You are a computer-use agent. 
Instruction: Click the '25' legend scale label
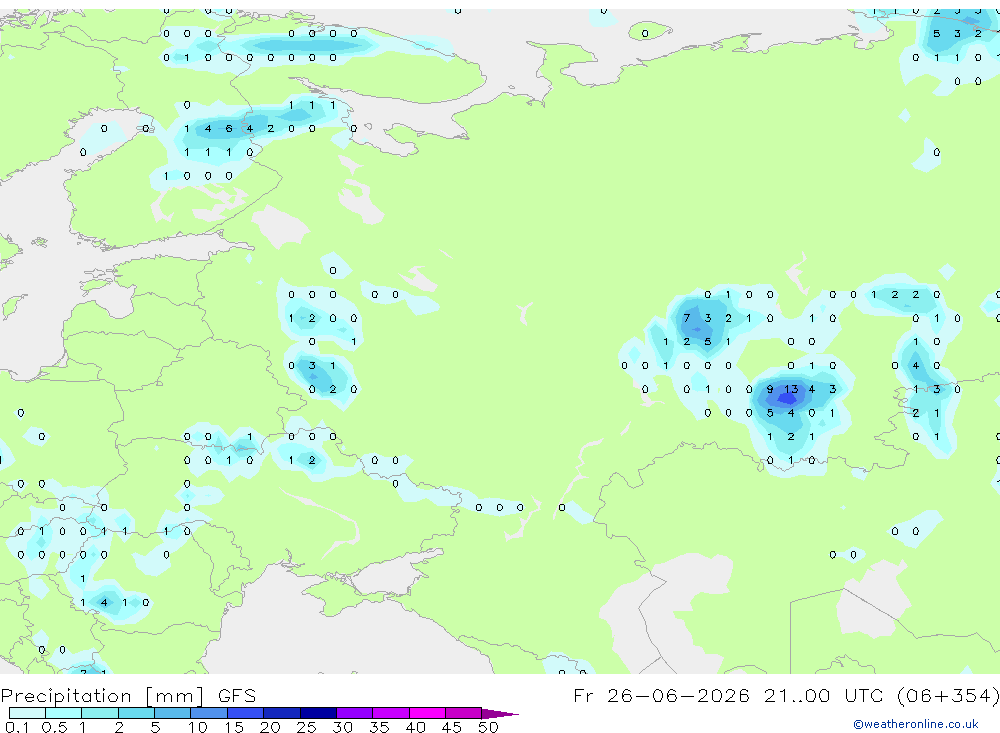coord(306,727)
